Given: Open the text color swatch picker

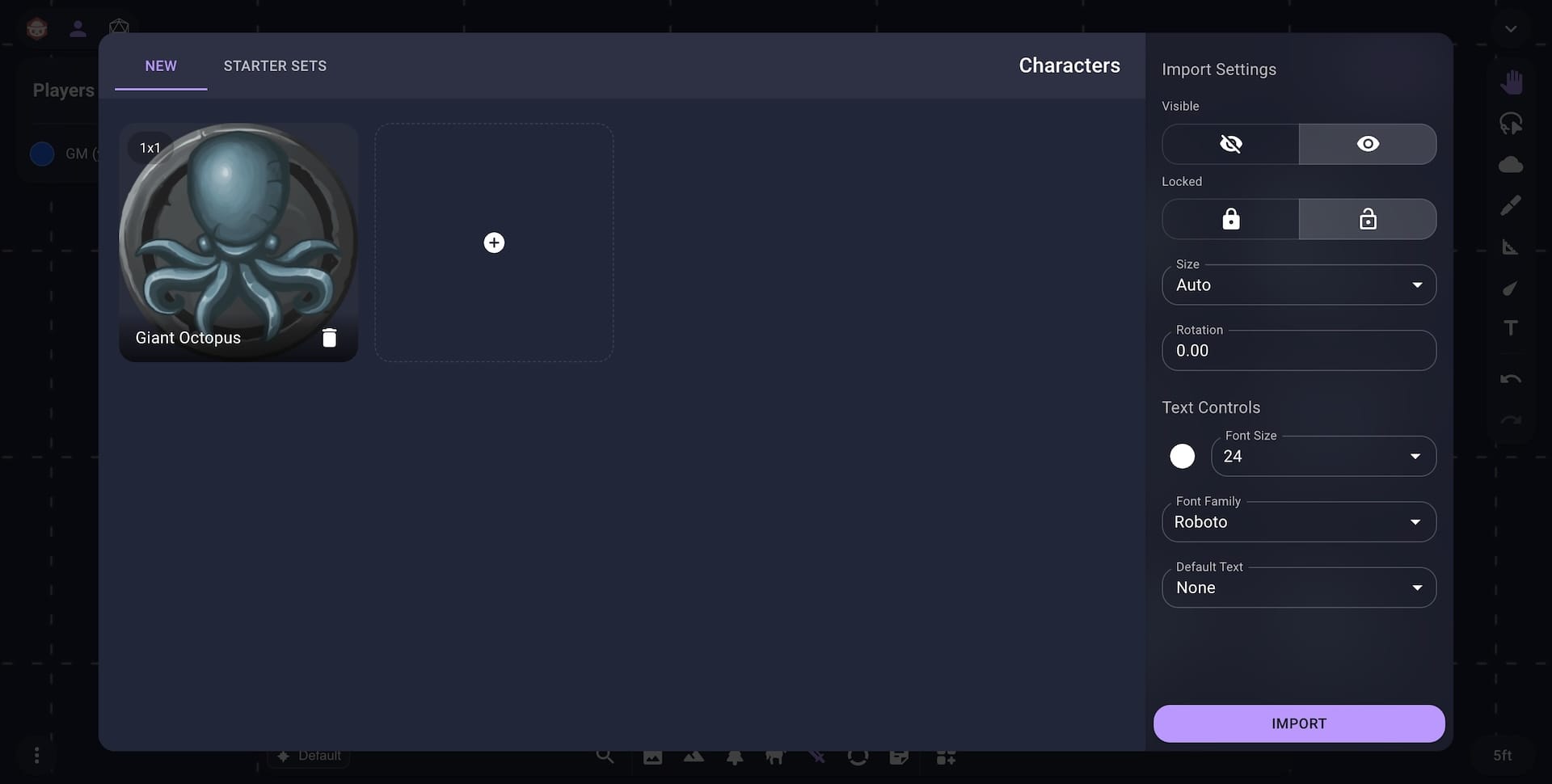Looking at the screenshot, I should 1182,456.
